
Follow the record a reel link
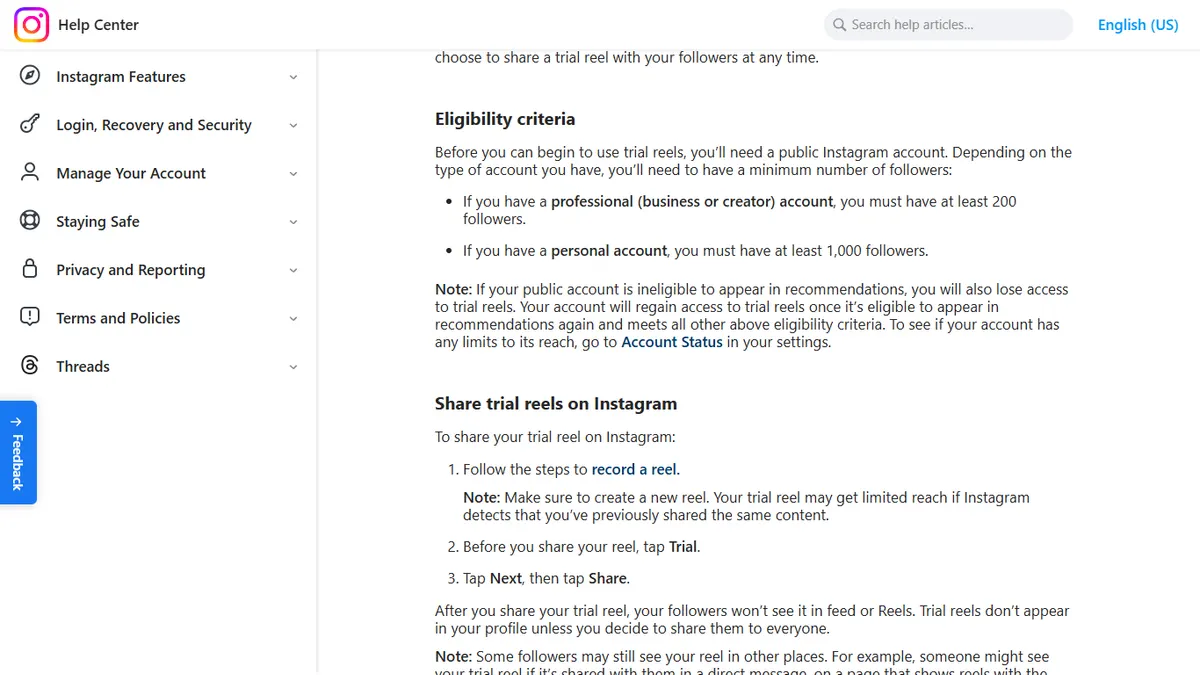634,469
